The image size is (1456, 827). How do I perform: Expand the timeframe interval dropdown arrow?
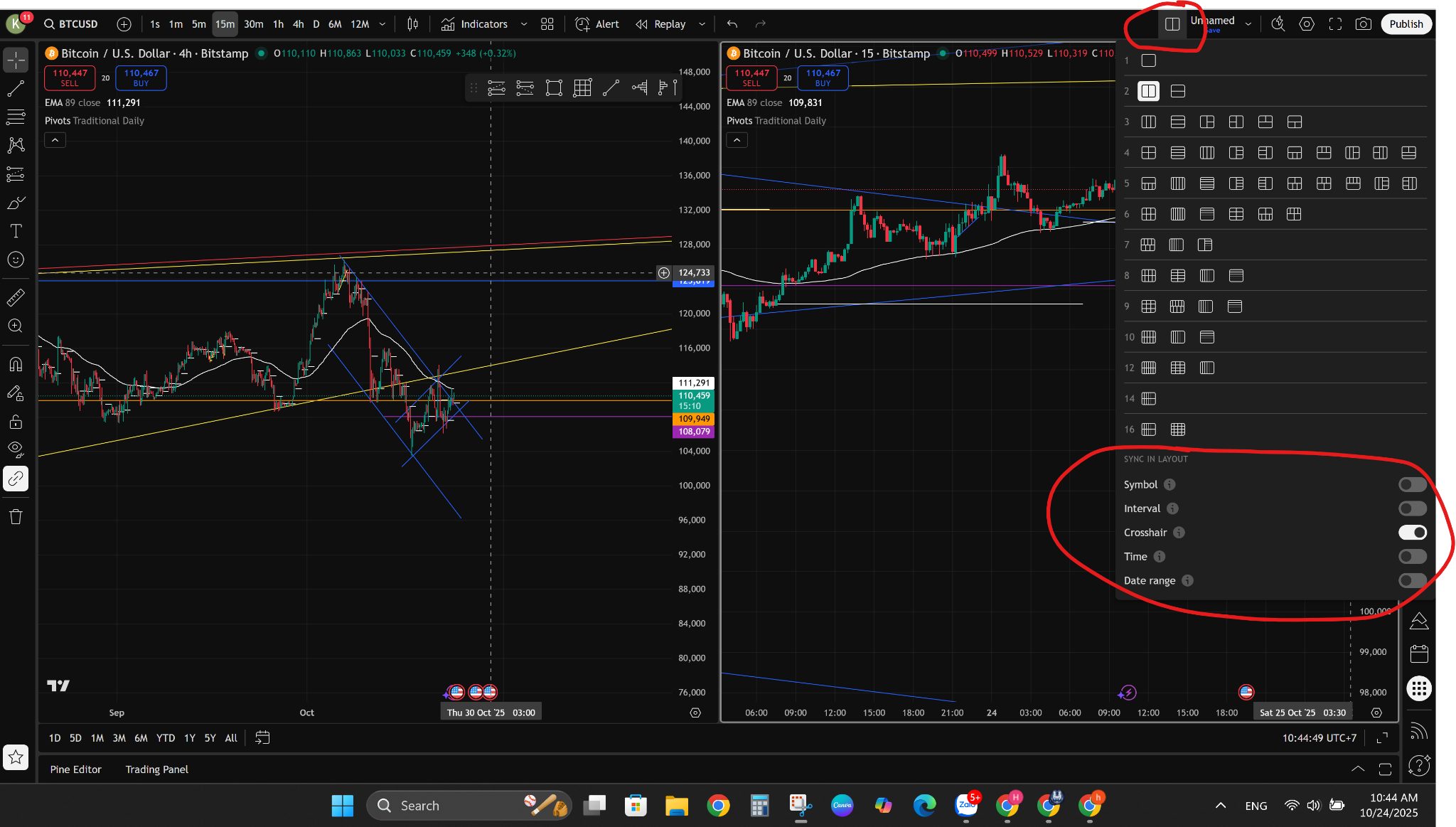pyautogui.click(x=382, y=24)
